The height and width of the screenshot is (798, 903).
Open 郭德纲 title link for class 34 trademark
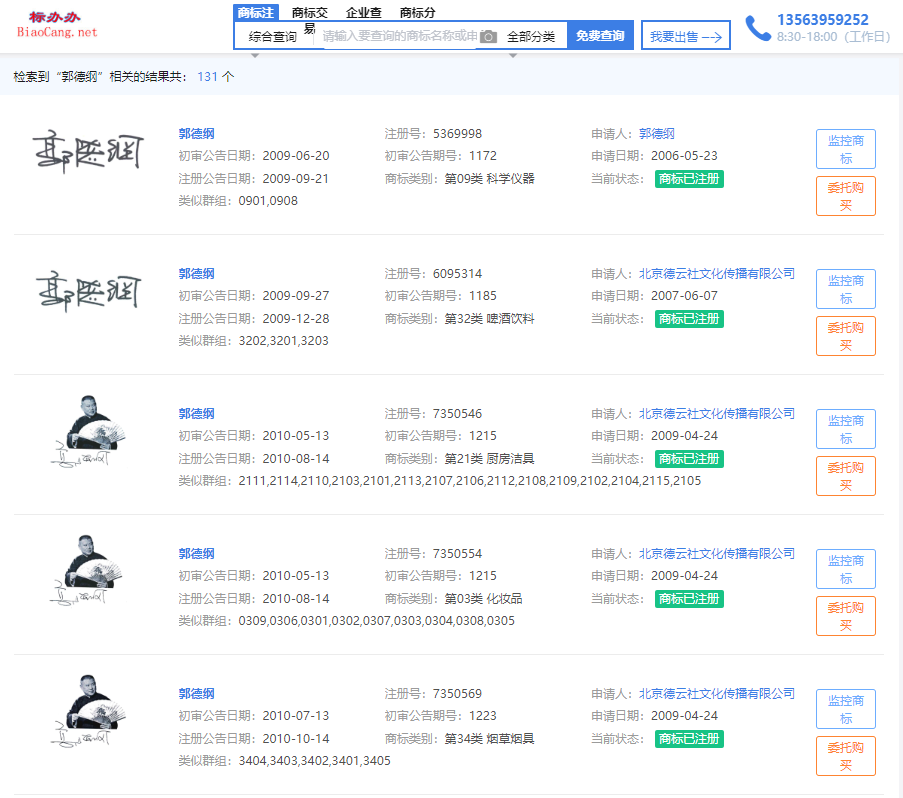click(x=196, y=693)
